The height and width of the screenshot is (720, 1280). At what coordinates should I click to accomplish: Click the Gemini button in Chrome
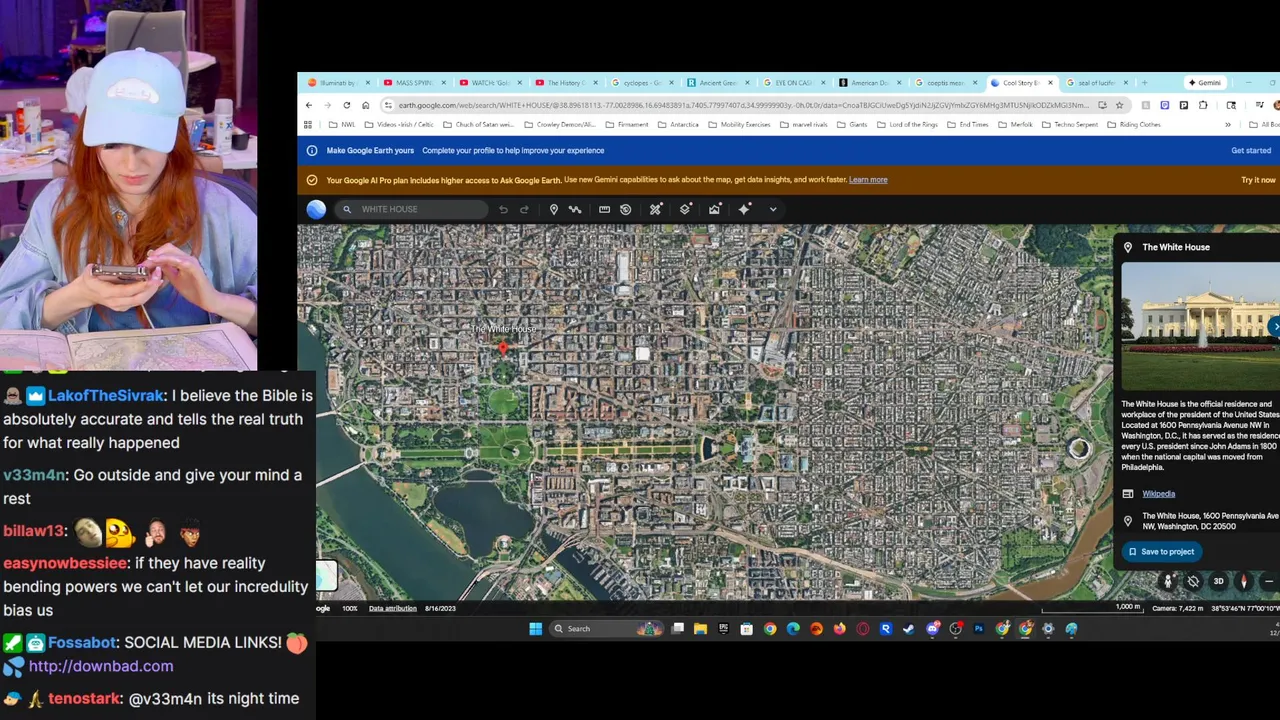tap(1204, 83)
